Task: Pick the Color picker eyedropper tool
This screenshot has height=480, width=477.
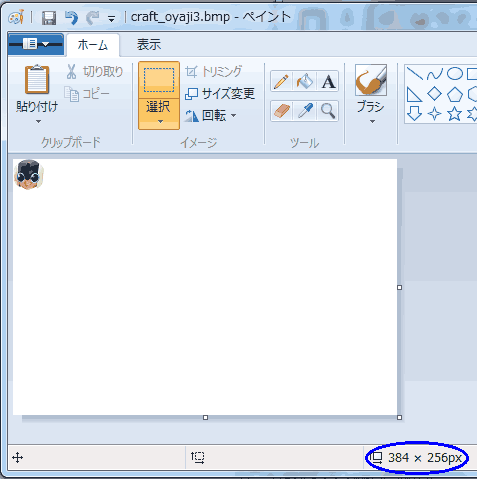Action: coord(304,111)
